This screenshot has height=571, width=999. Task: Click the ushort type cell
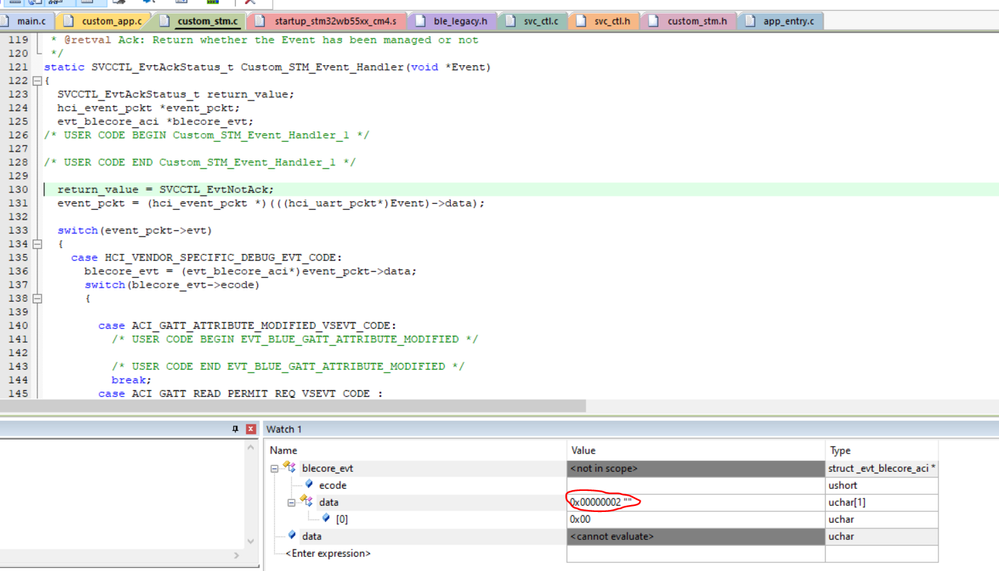click(882, 486)
